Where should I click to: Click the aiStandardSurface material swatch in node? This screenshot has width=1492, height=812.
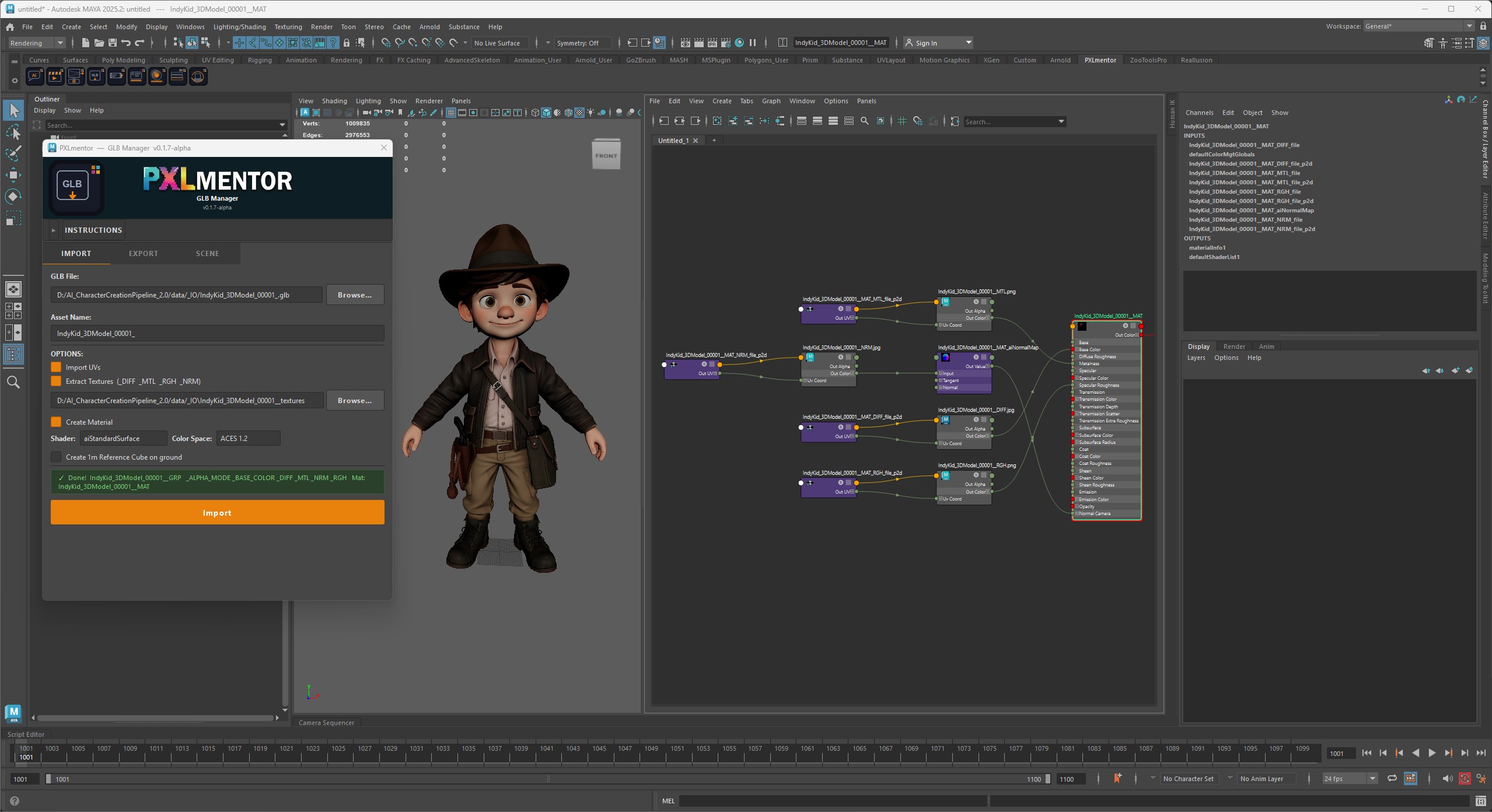(x=1082, y=326)
